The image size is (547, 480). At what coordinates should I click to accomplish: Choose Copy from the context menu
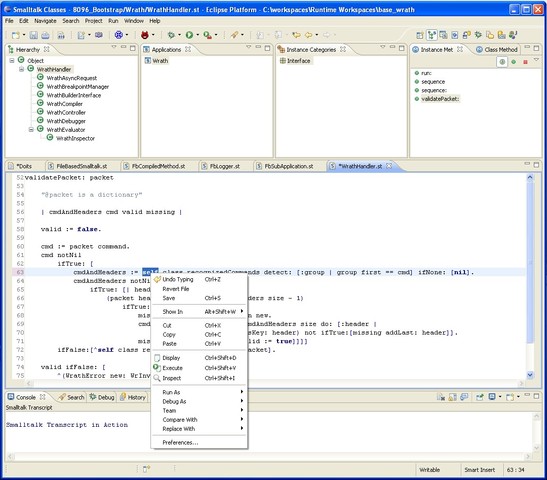pos(199,335)
